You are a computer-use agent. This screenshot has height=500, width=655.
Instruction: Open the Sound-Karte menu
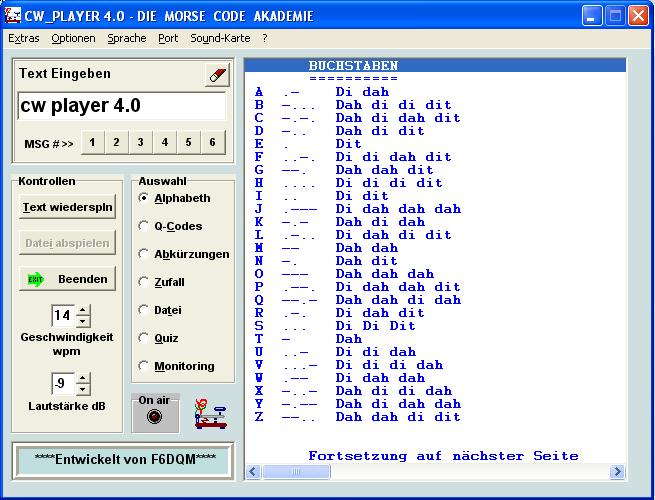(x=220, y=38)
